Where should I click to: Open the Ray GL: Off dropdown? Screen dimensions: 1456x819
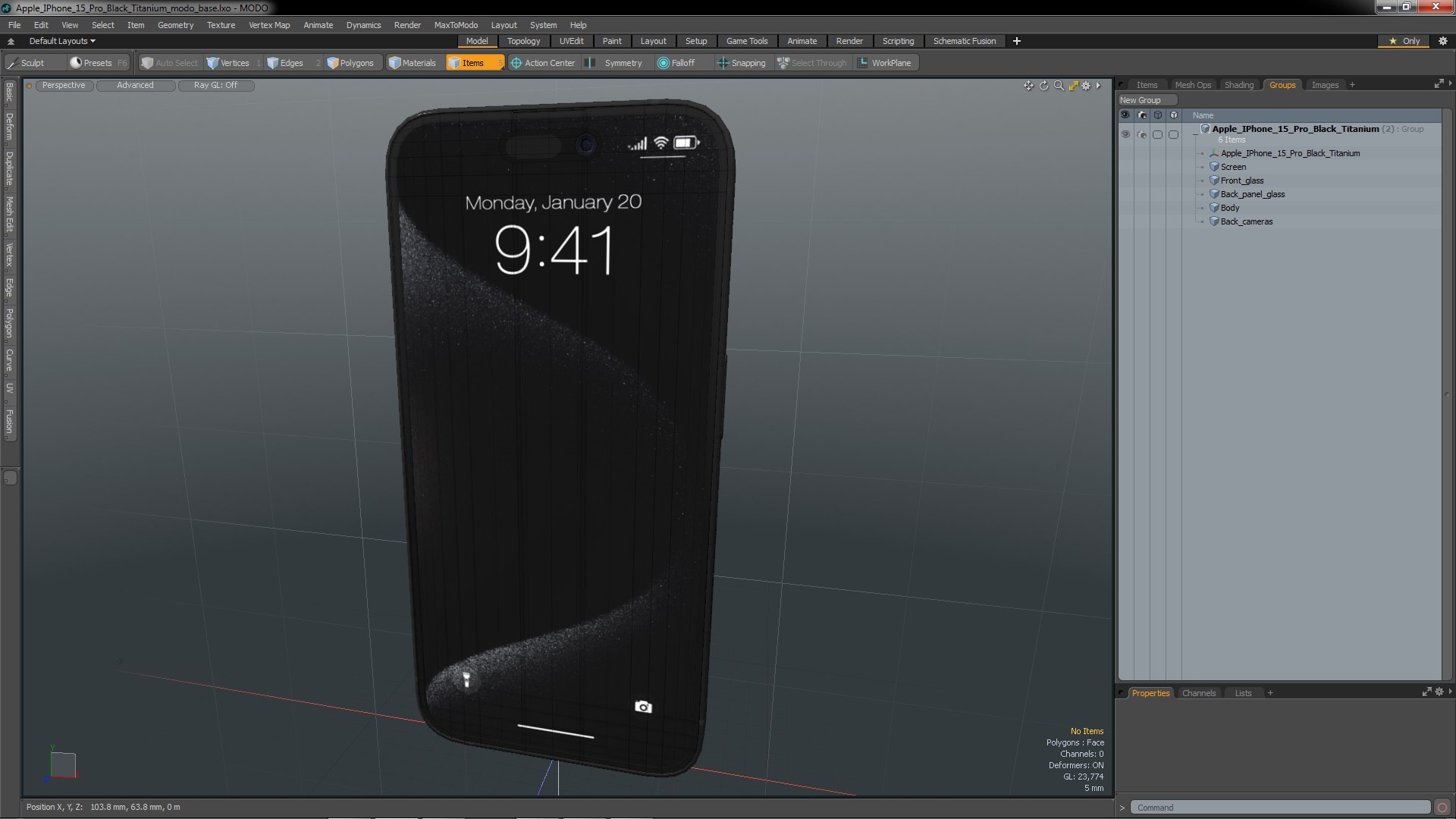pos(215,86)
